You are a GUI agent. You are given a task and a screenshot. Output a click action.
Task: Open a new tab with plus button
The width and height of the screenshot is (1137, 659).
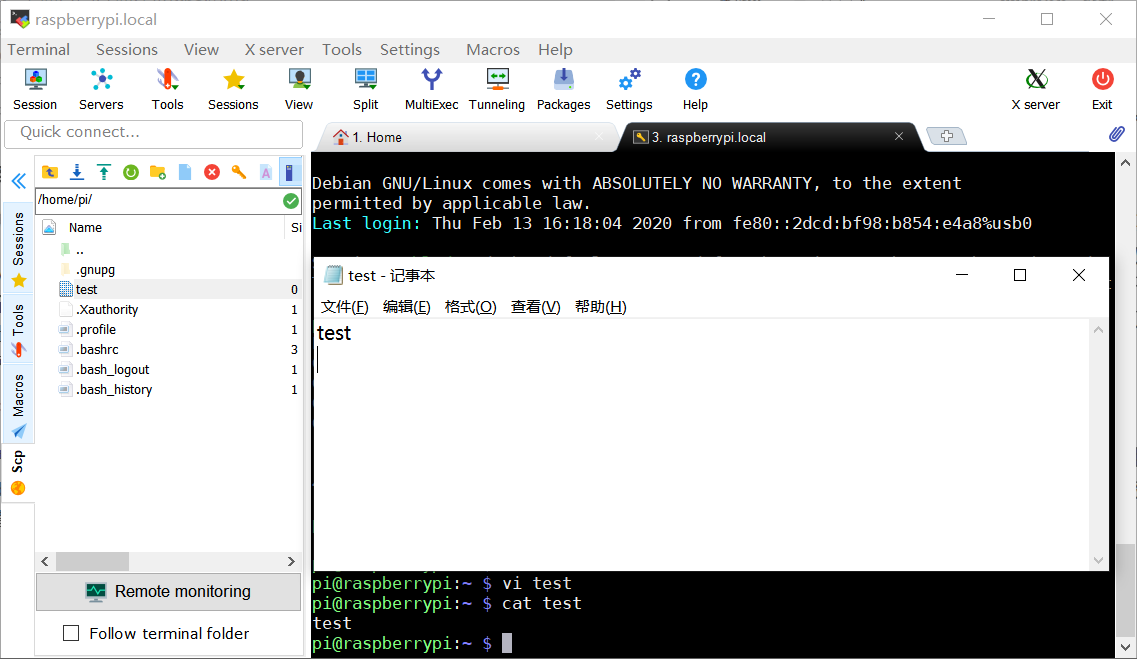click(x=946, y=136)
